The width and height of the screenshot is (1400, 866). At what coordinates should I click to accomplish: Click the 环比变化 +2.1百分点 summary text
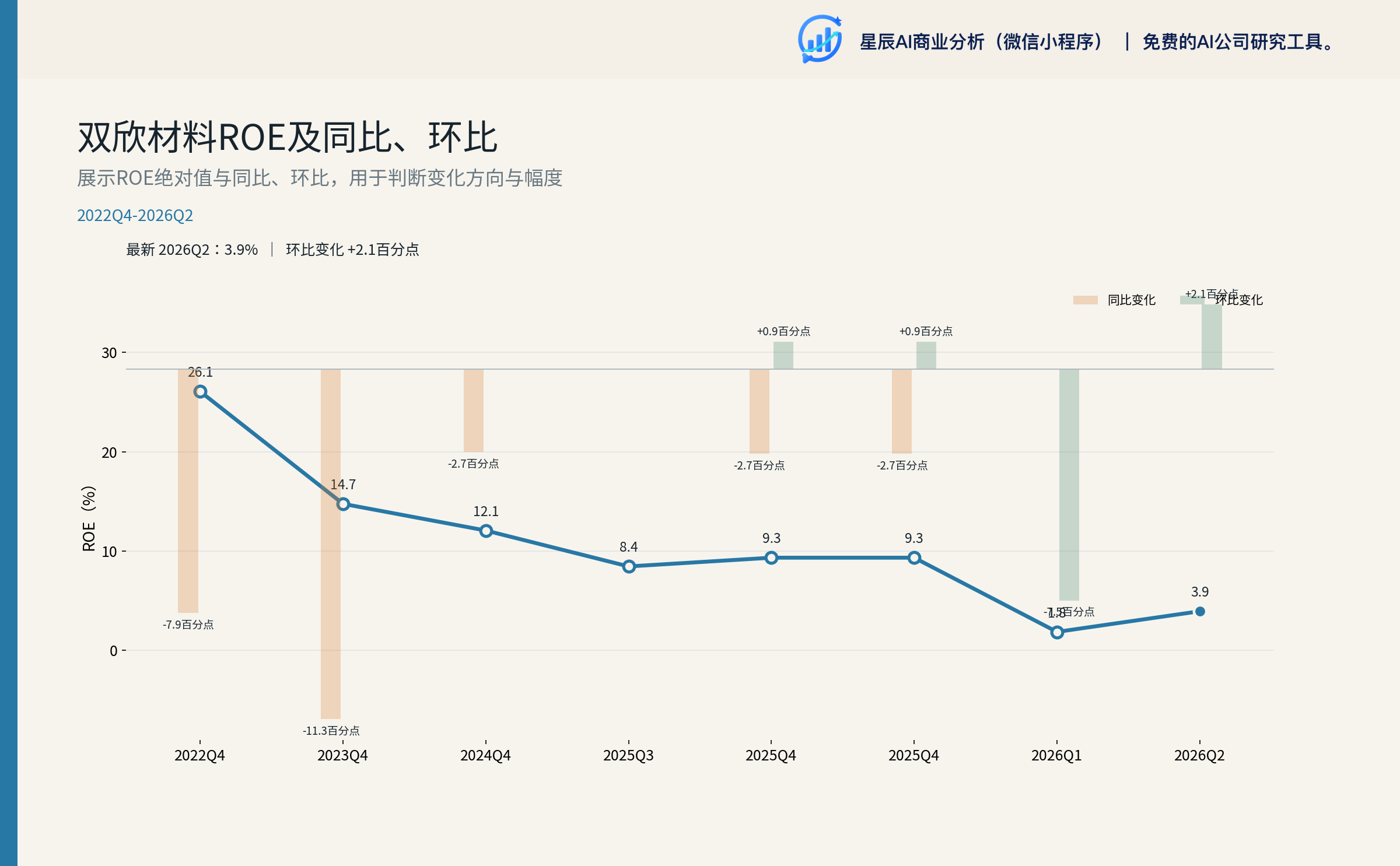(352, 250)
